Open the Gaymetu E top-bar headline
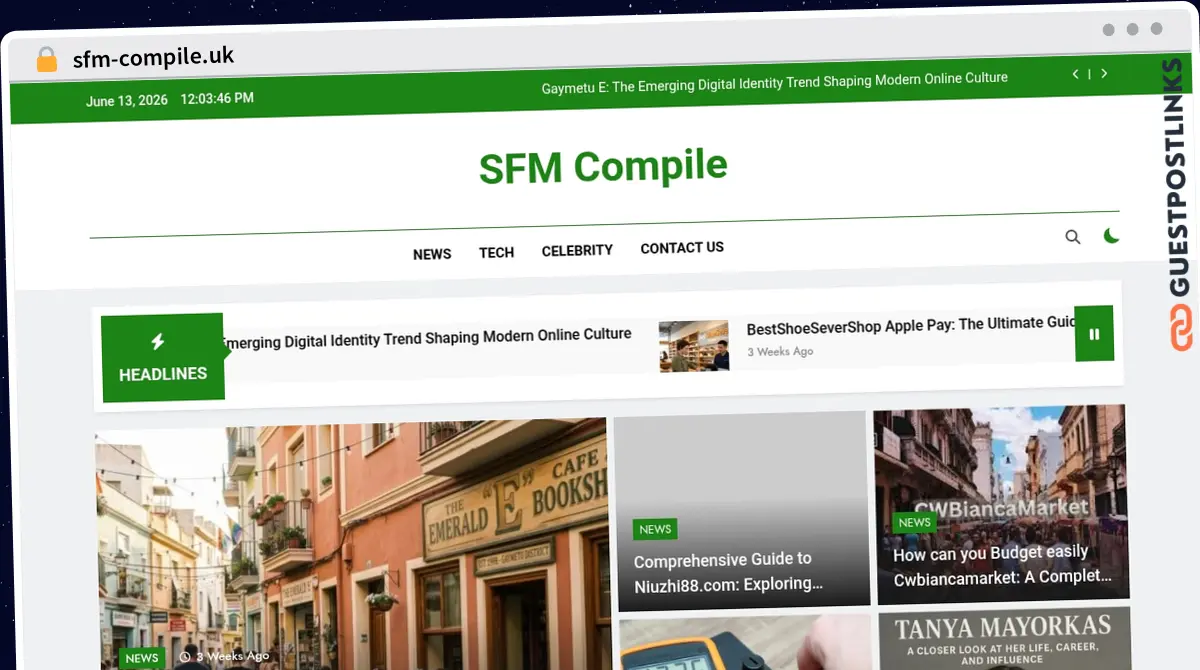1200x670 pixels. [774, 82]
